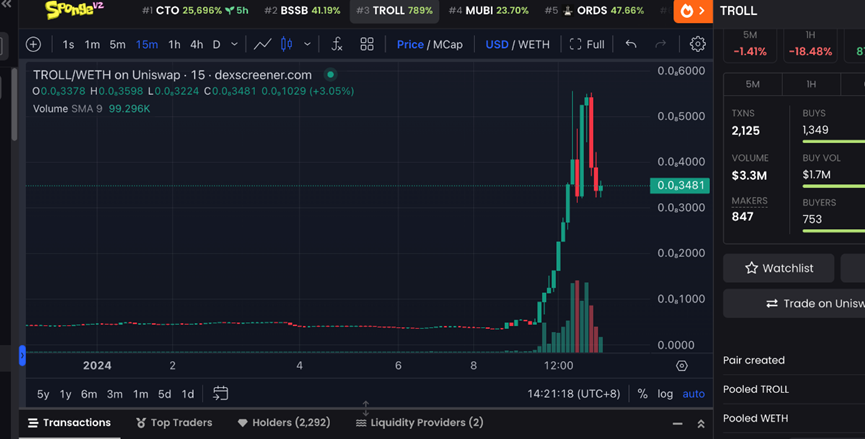Toggle denomination to USD
The height and width of the screenshot is (439, 865).
(x=496, y=44)
